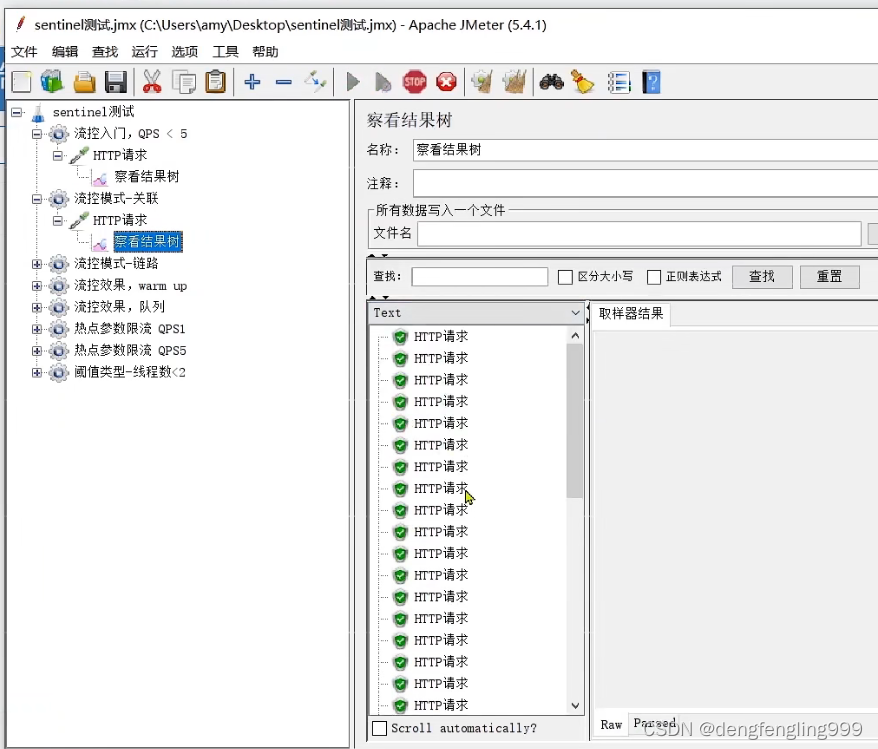This screenshot has width=878, height=749.
Task: Collapse HTTP请求 under 流控模式-关联
Action: coord(58,221)
